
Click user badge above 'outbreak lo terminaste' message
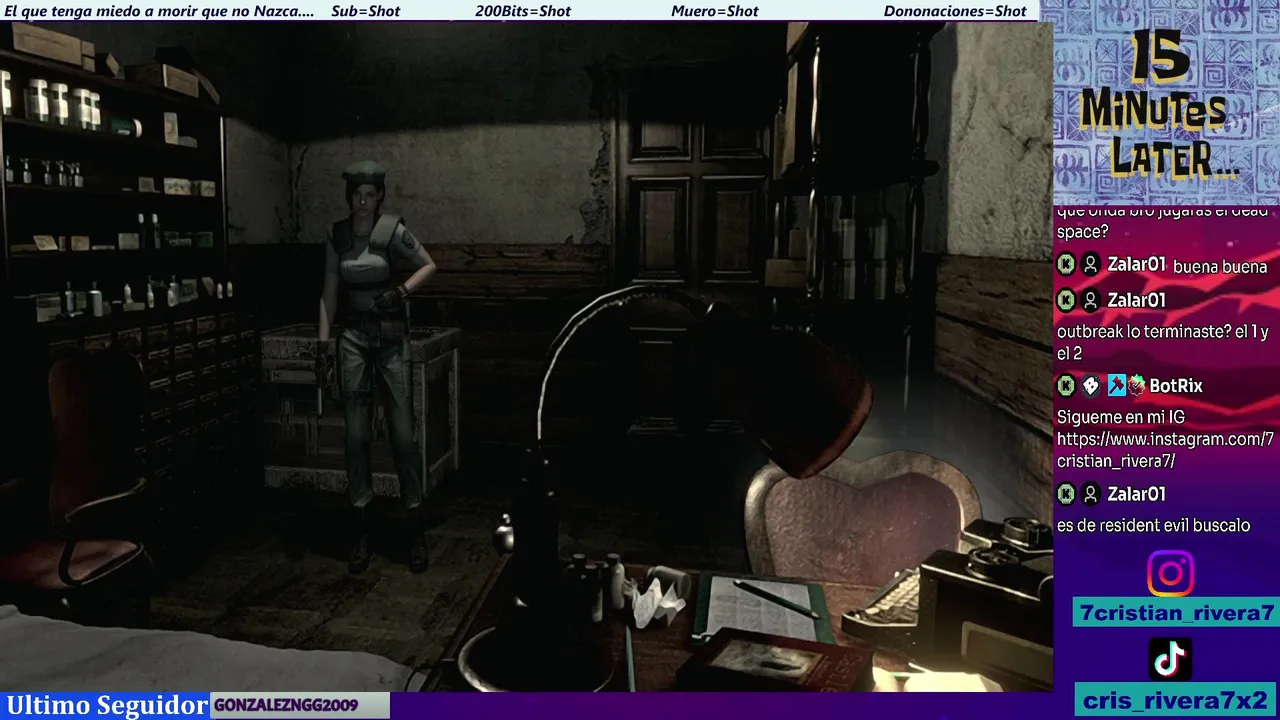point(1091,300)
